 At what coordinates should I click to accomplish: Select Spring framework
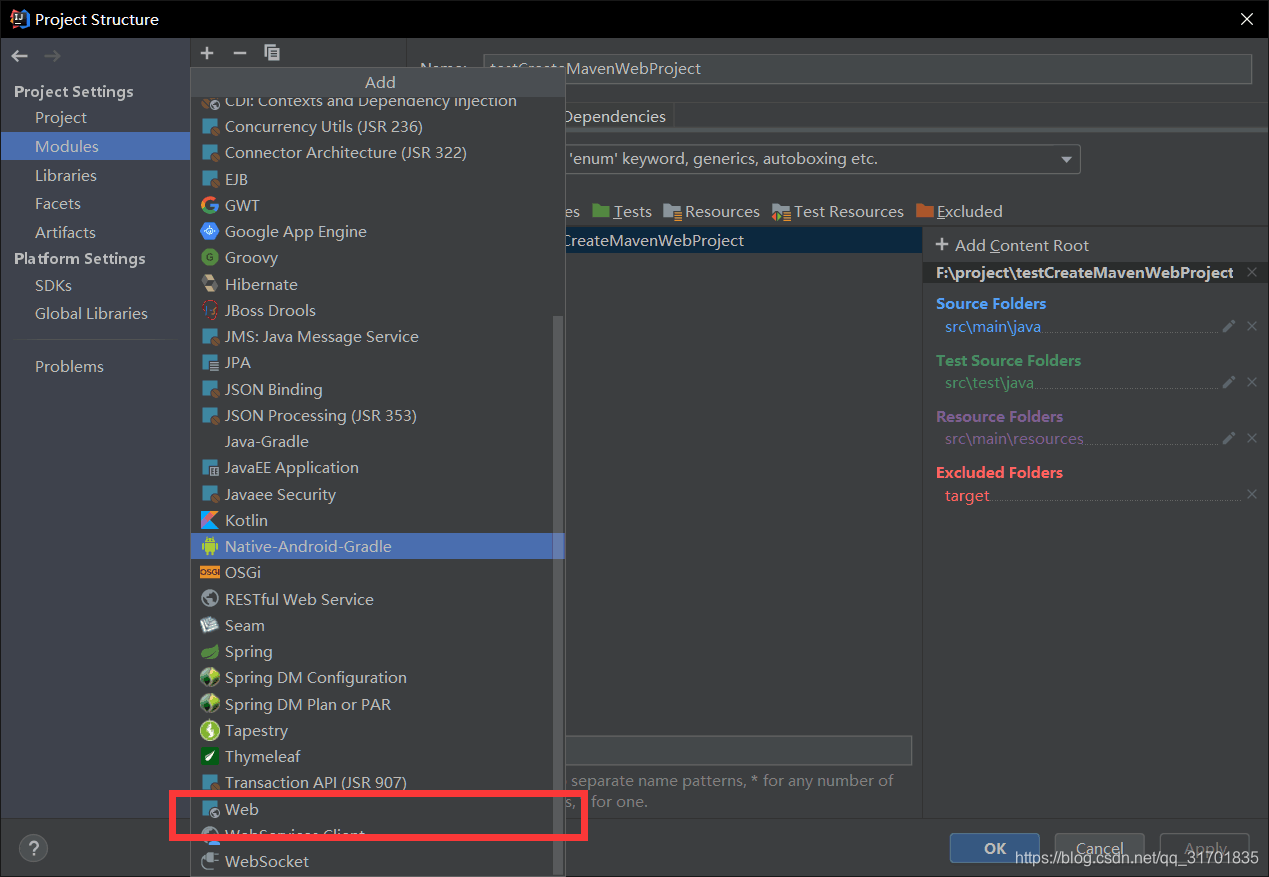377,651
